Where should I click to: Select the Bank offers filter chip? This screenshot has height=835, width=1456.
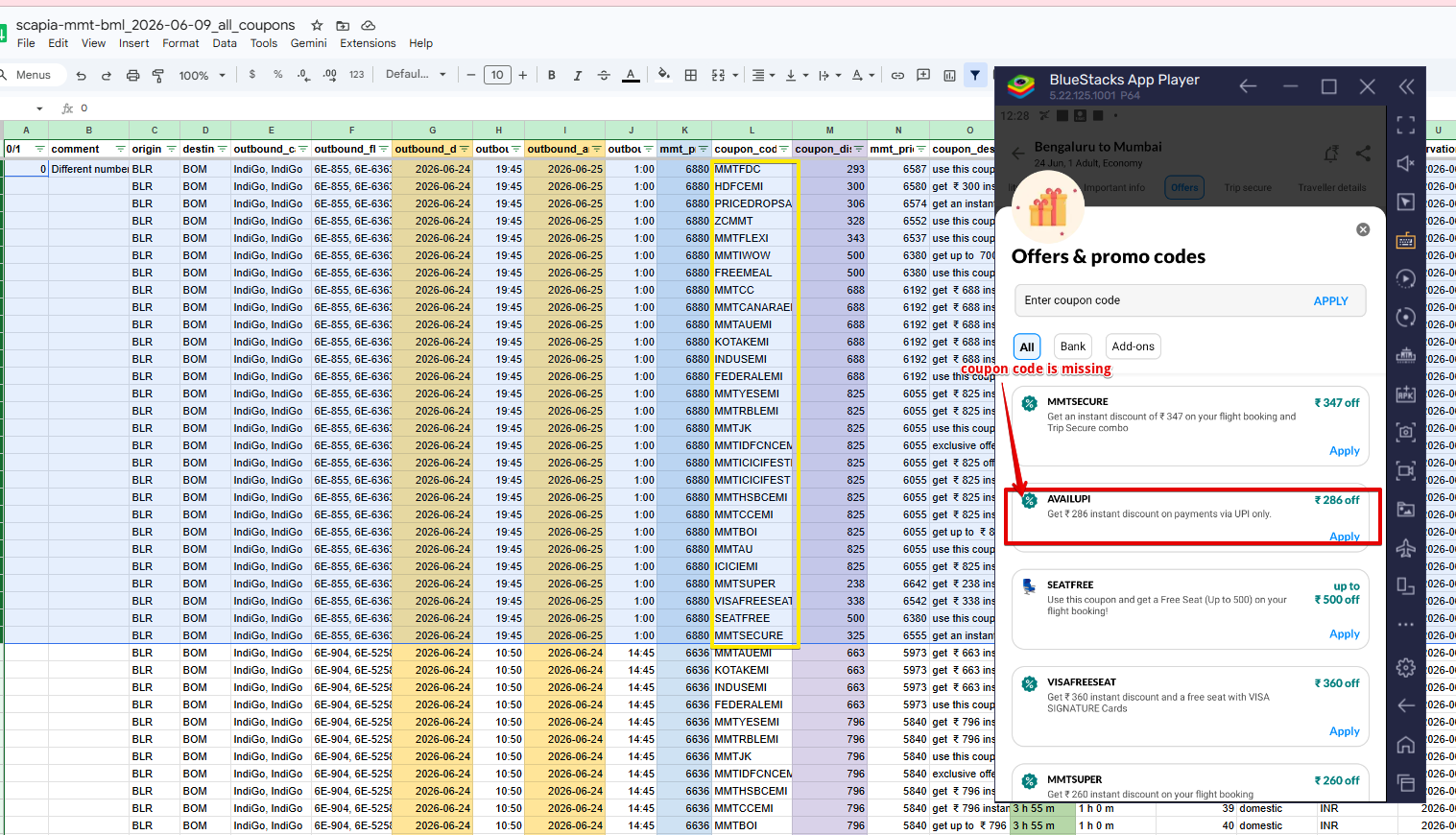coord(1073,346)
